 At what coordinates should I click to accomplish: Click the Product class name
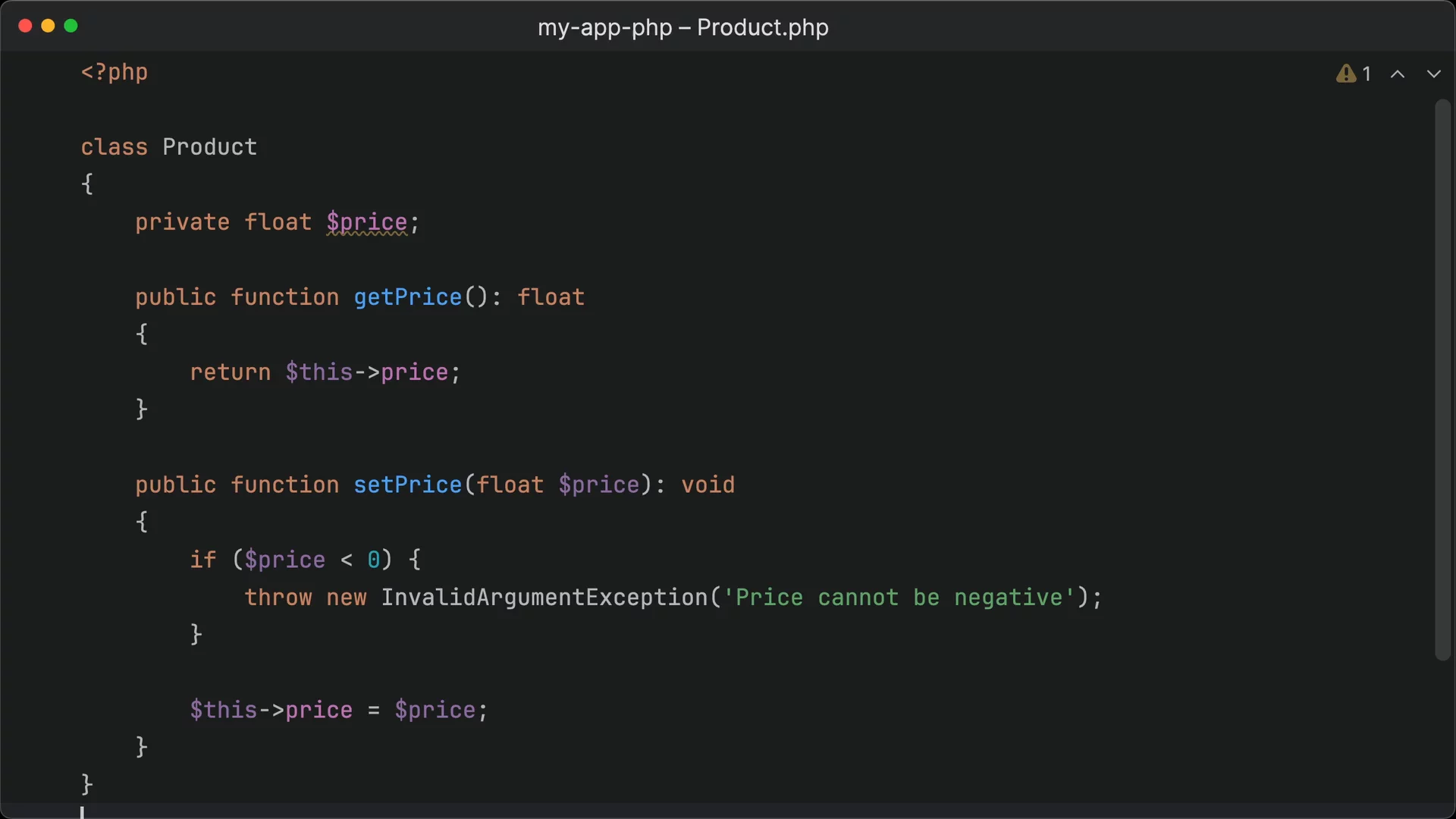[x=209, y=147]
